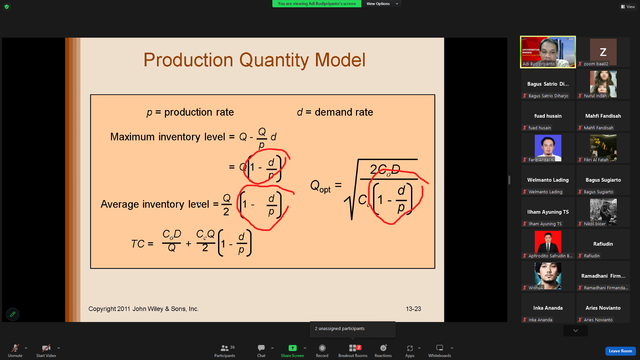Viewport: 640px width, 360px height.
Task: Click 'p = production rate' on the slide
Action: (x=190, y=112)
